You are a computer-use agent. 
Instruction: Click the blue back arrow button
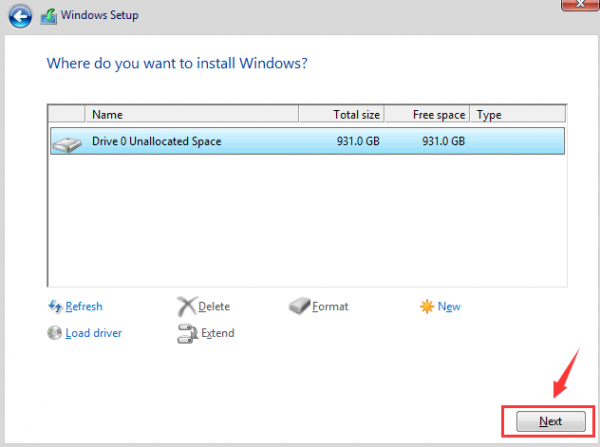[17, 15]
